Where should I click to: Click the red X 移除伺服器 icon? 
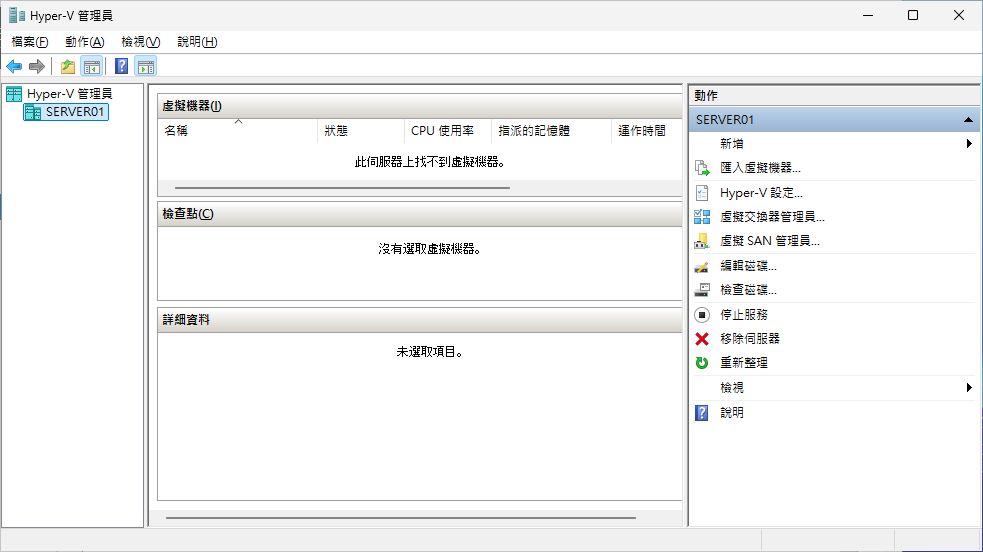tap(702, 339)
